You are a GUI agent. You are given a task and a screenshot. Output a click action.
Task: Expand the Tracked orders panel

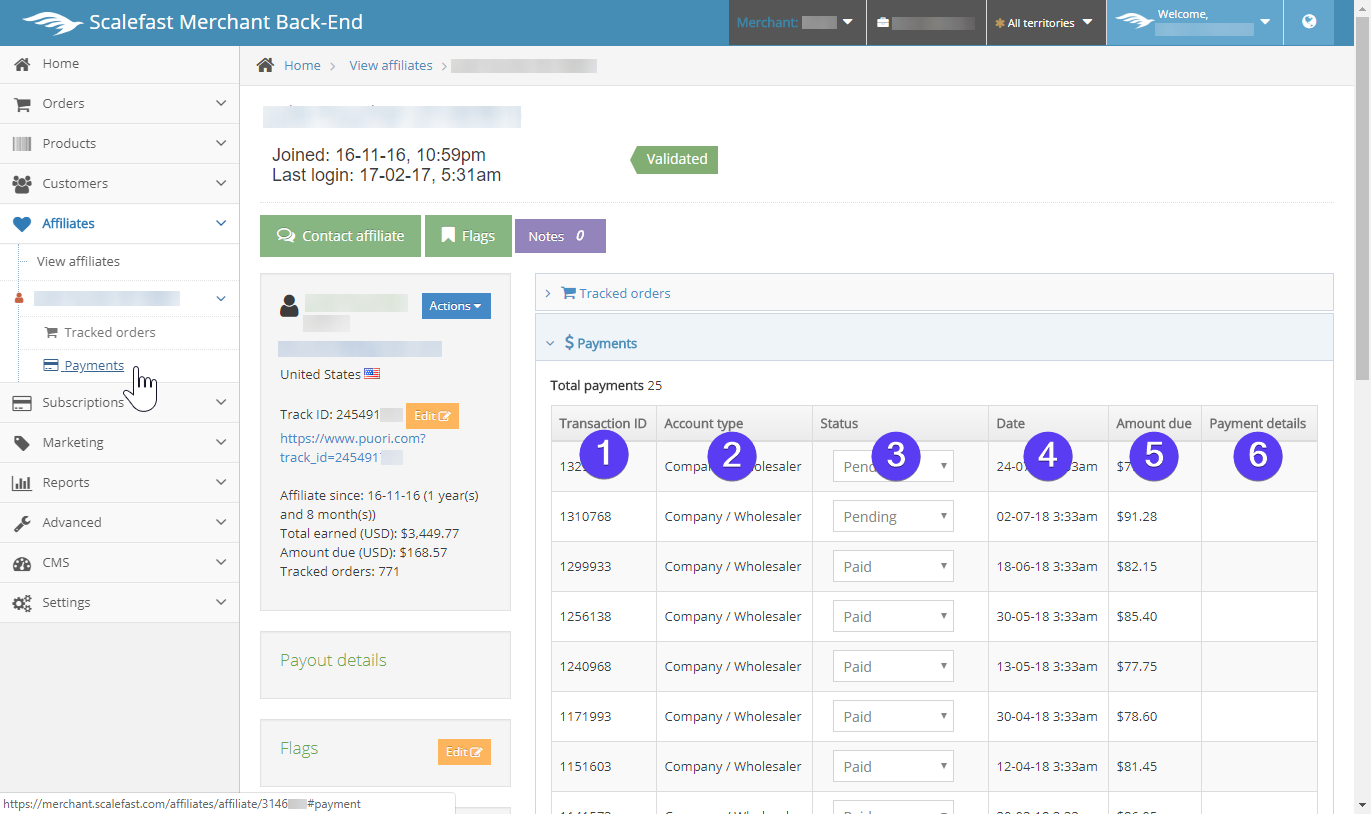(x=624, y=293)
